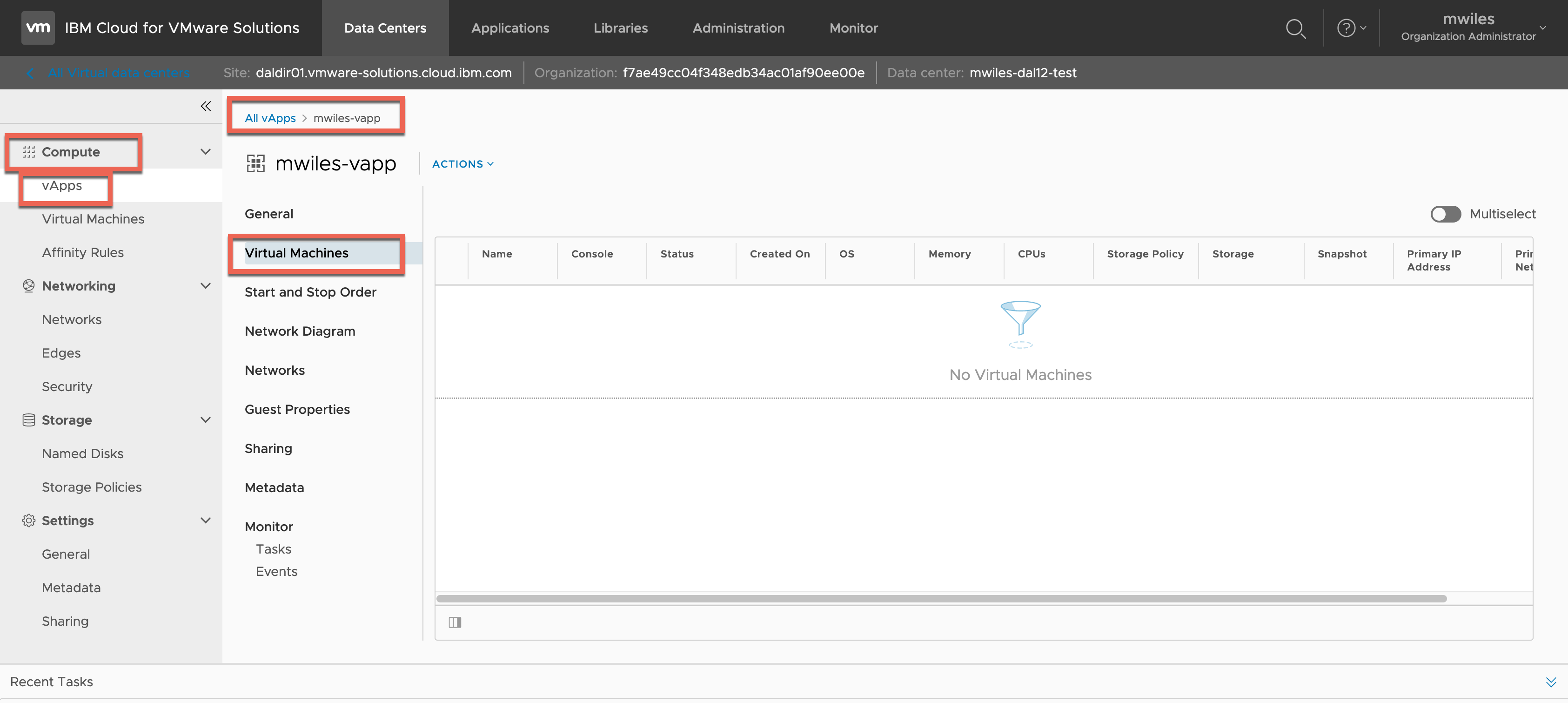Open Storage Policies in sidebar

91,487
